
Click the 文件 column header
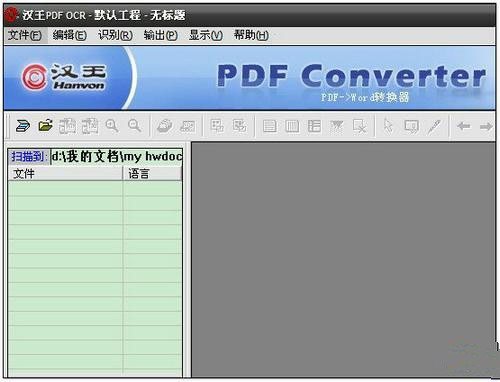[65, 173]
